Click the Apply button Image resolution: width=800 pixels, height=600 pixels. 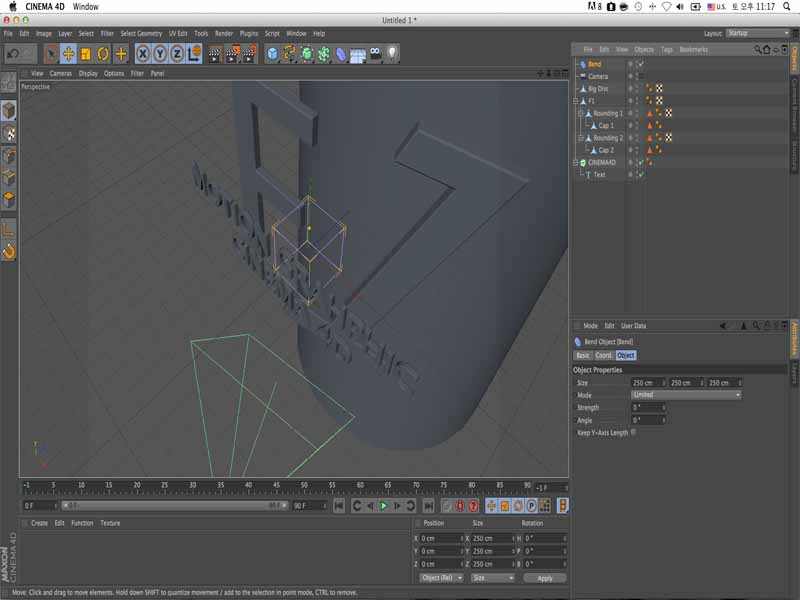point(545,578)
